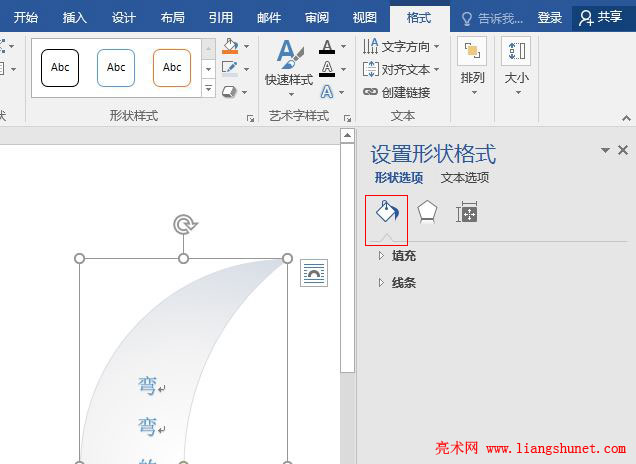This screenshot has height=464, width=636.
Task: Close the 设置形状格式 pane
Action: tap(623, 150)
